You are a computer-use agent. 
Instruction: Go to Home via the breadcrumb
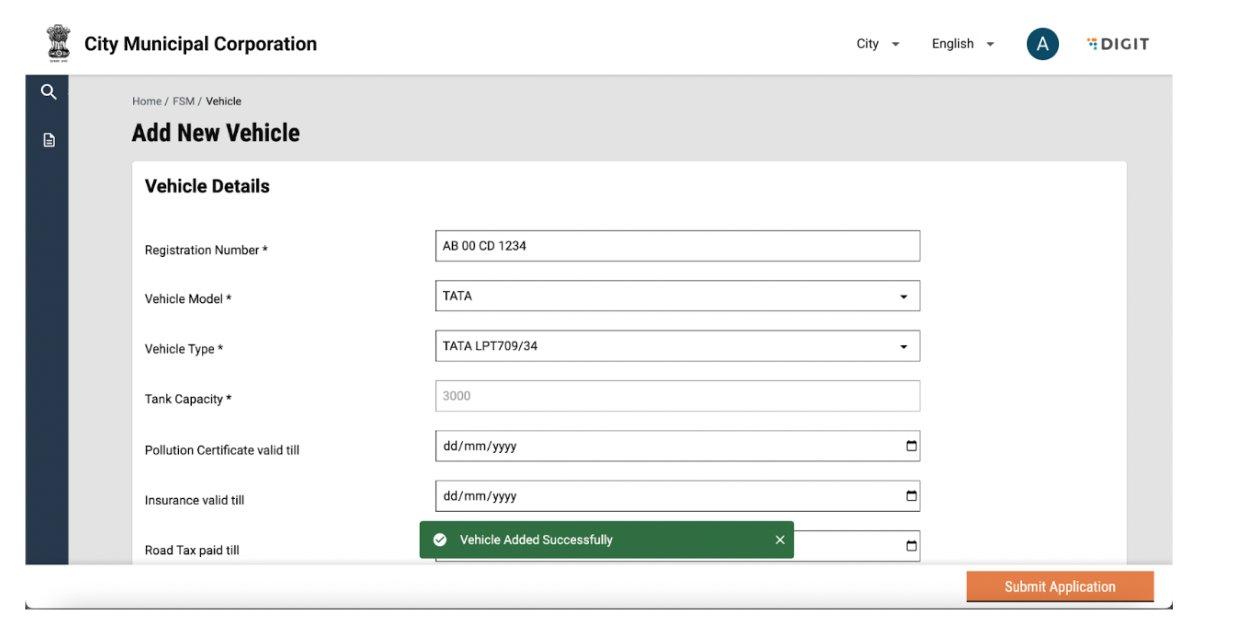(146, 101)
